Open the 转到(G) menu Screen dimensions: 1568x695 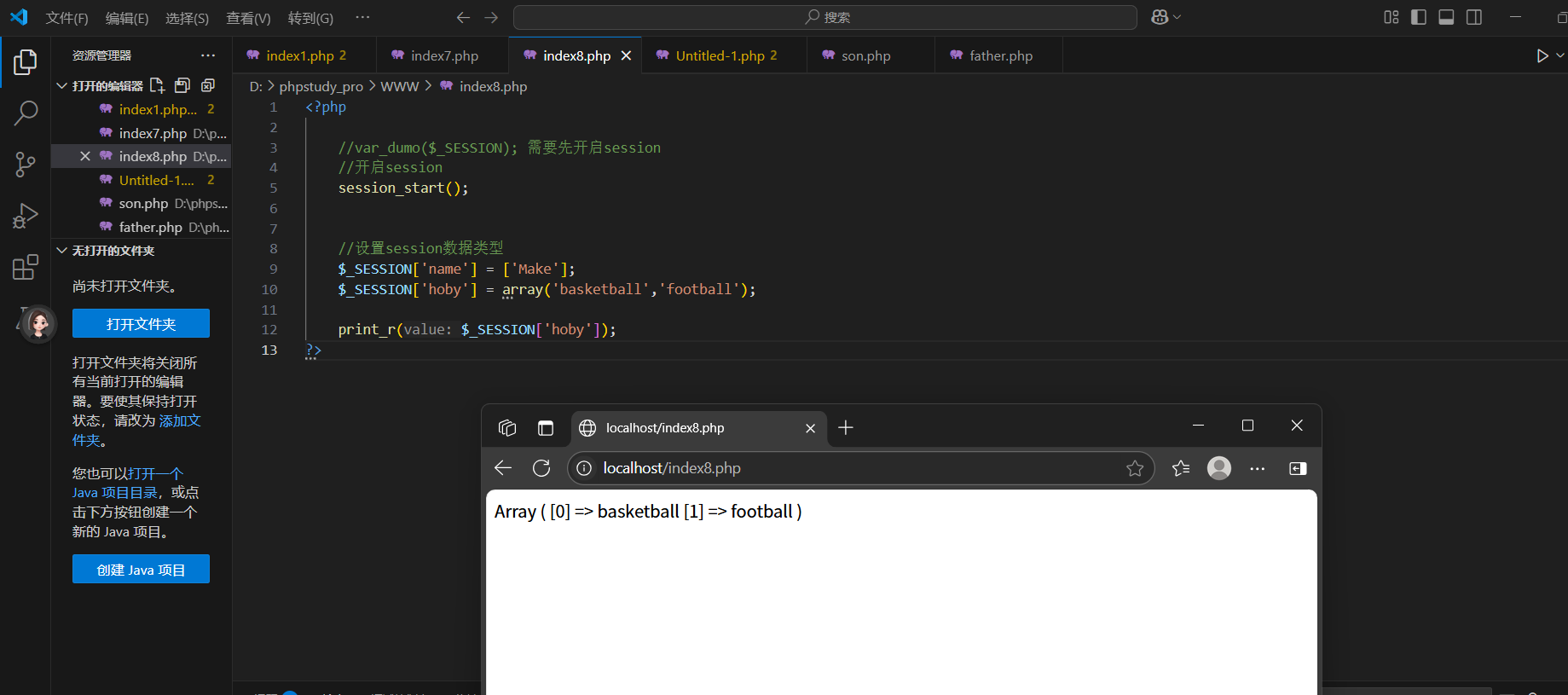point(310,18)
